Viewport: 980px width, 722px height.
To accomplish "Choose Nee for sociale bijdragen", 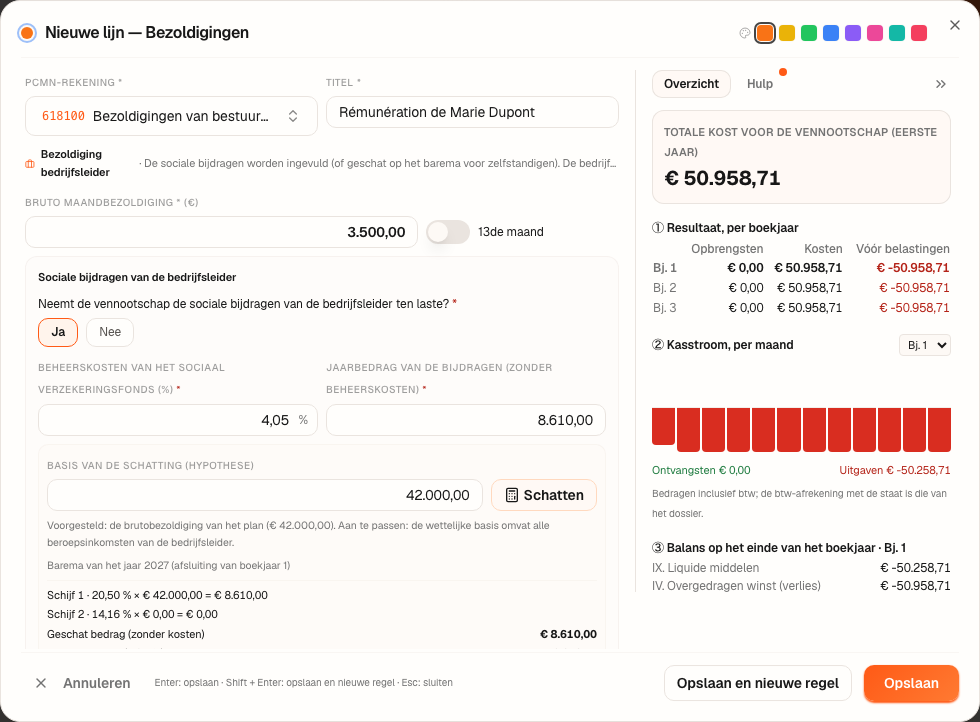I will [110, 332].
